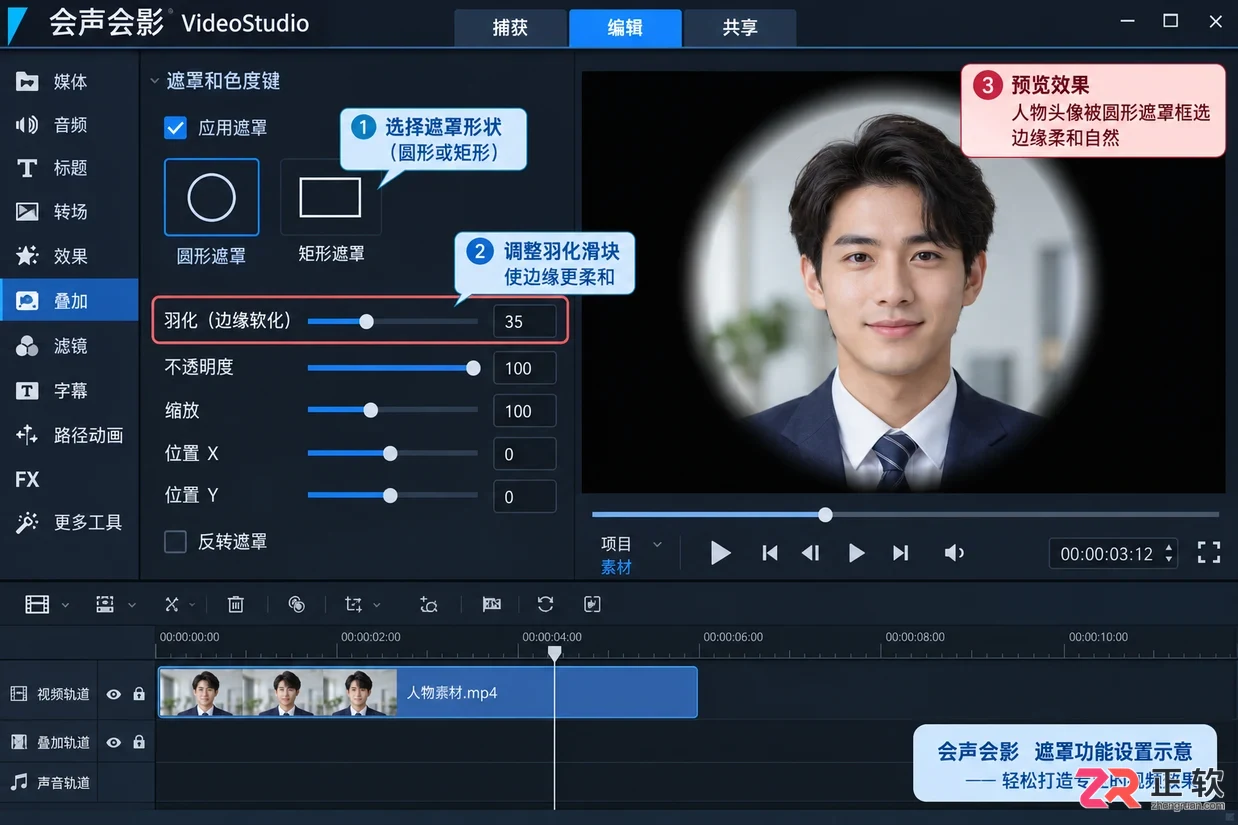The height and width of the screenshot is (825, 1238).
Task: Select the 人物素材.mp4 clip on timeline
Action: click(x=427, y=692)
